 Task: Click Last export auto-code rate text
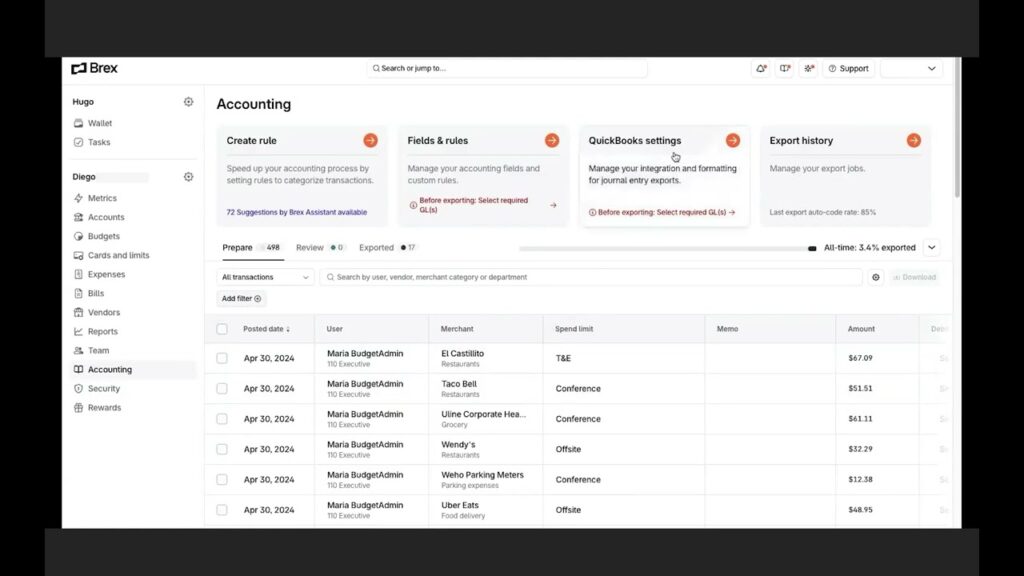tap(822, 212)
